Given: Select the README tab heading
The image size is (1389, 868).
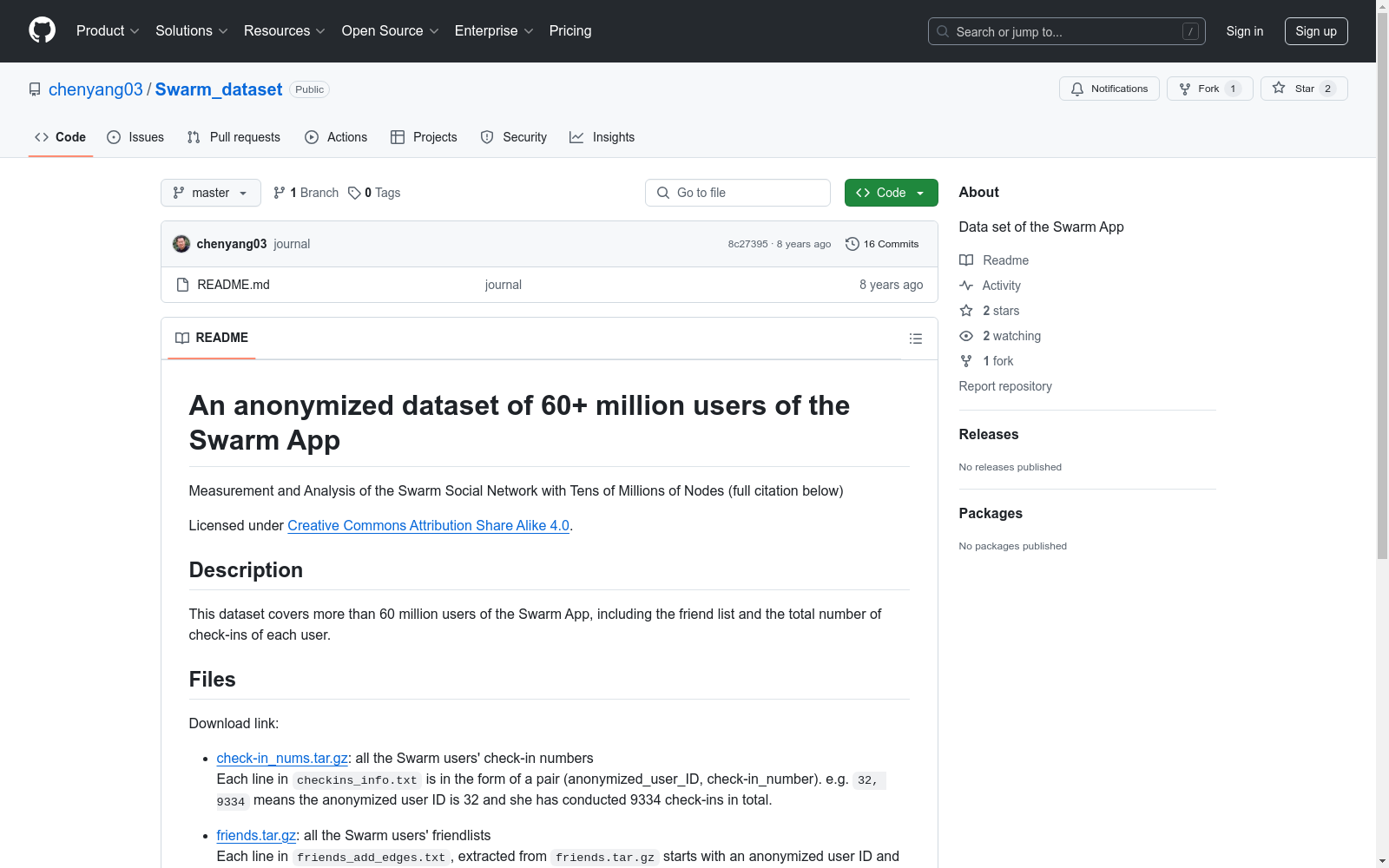Looking at the screenshot, I should click(212, 338).
